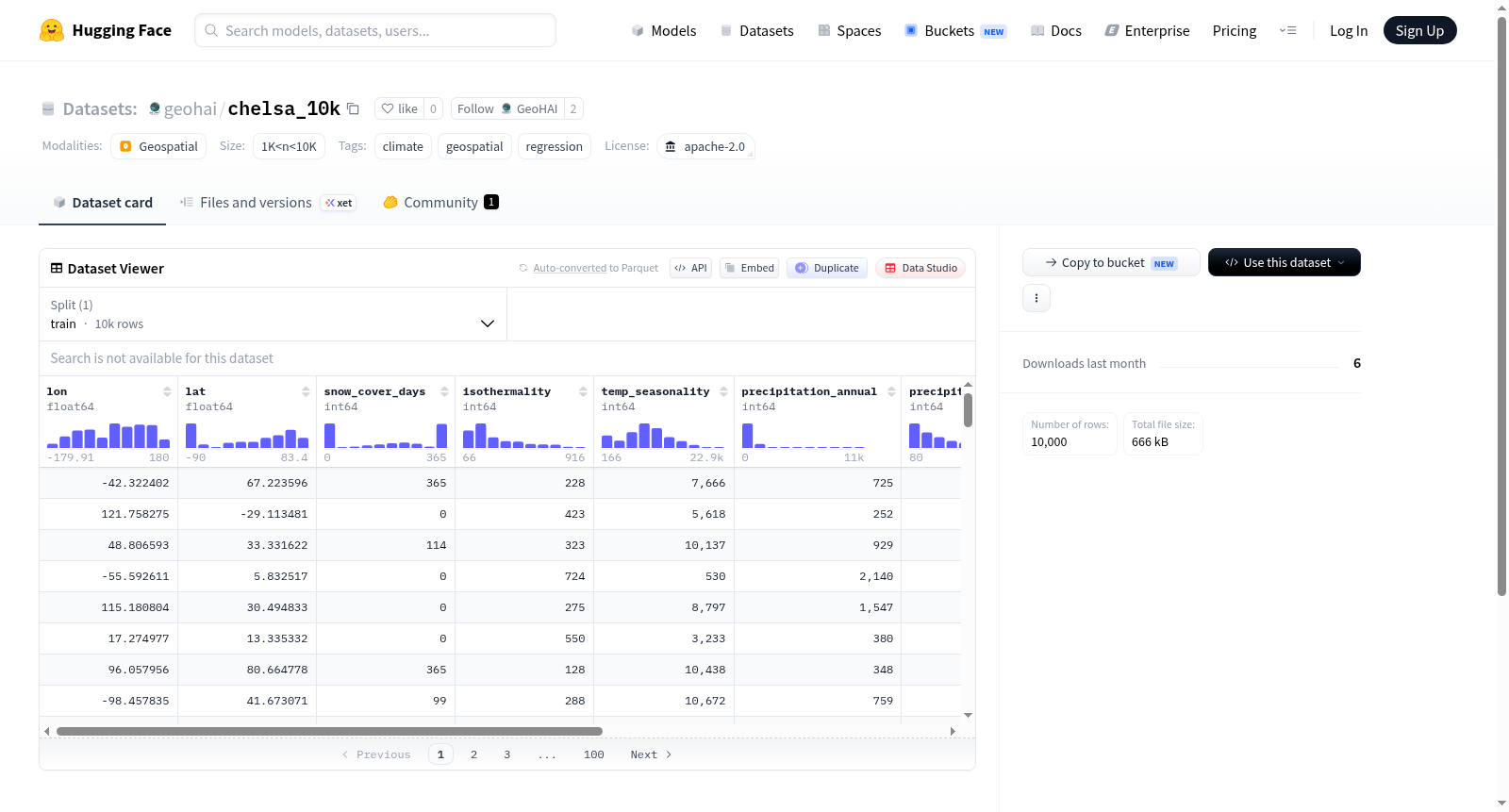Select the geospatial tag
Image resolution: width=1509 pixels, height=812 pixels.
click(x=474, y=146)
